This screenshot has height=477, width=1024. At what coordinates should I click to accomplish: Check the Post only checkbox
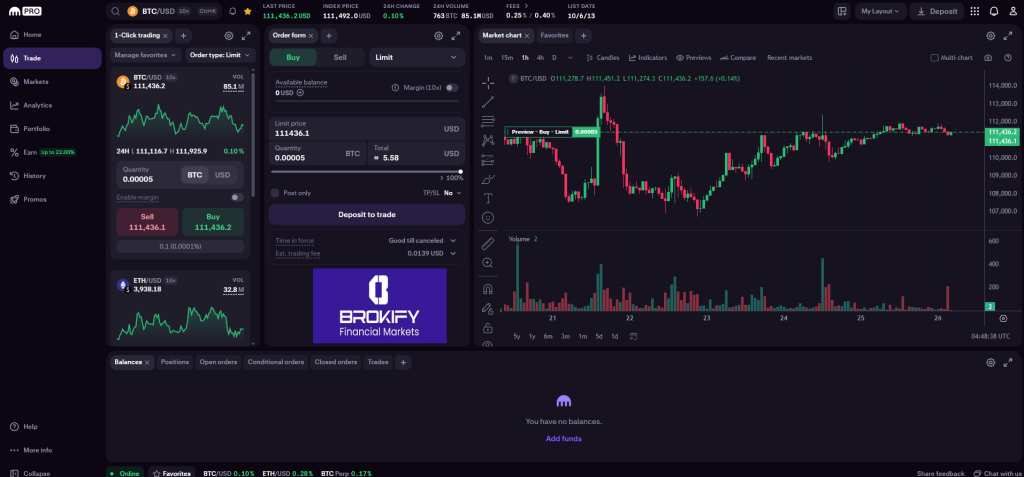click(276, 193)
